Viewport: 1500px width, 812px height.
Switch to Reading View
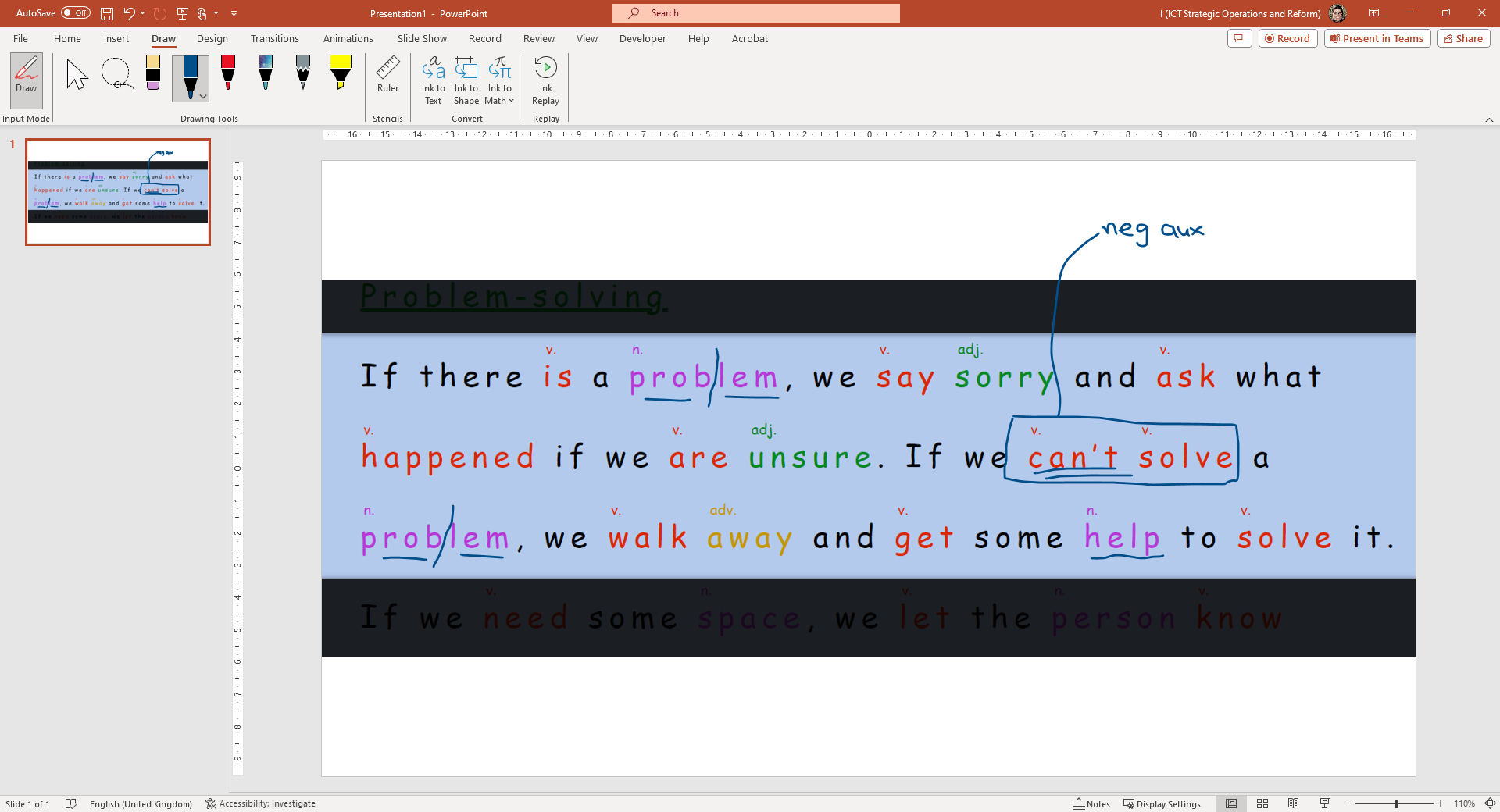point(1294,803)
